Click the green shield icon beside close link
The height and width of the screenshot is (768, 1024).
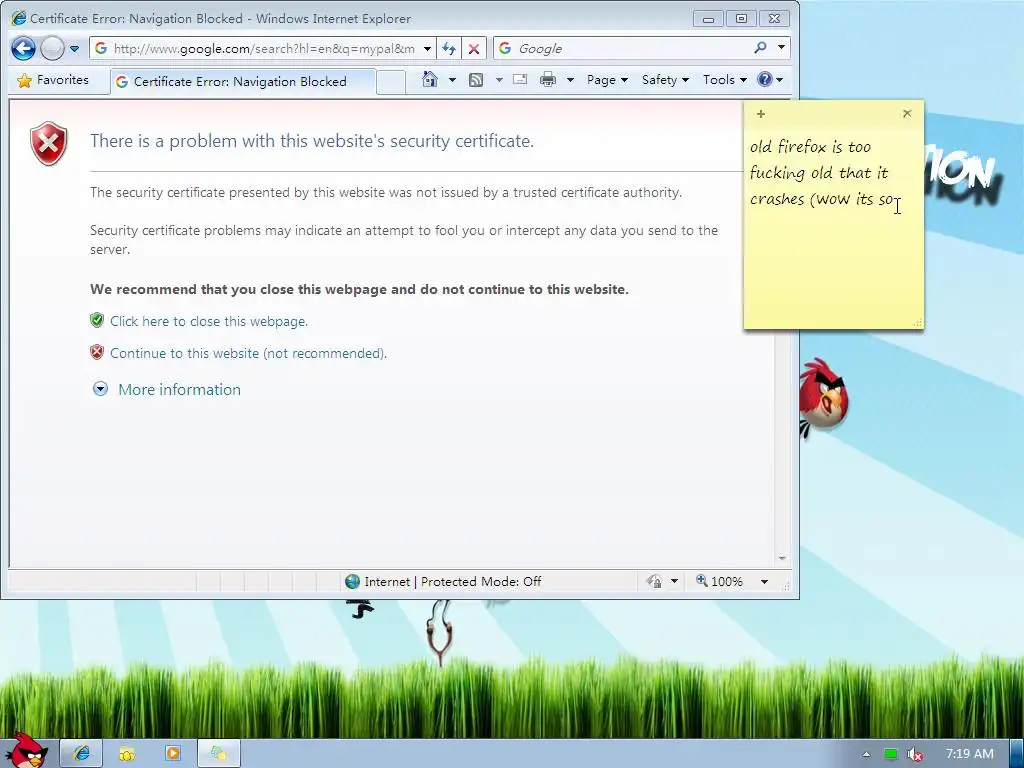97,320
